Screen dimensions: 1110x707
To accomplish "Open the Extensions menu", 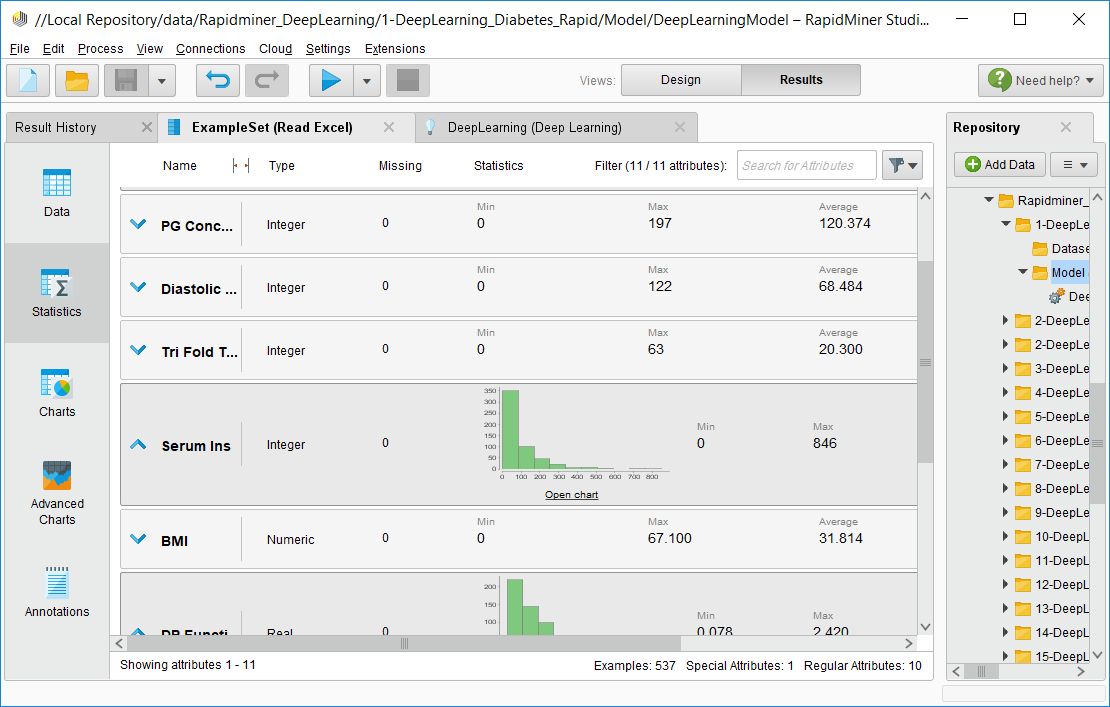I will 395,49.
